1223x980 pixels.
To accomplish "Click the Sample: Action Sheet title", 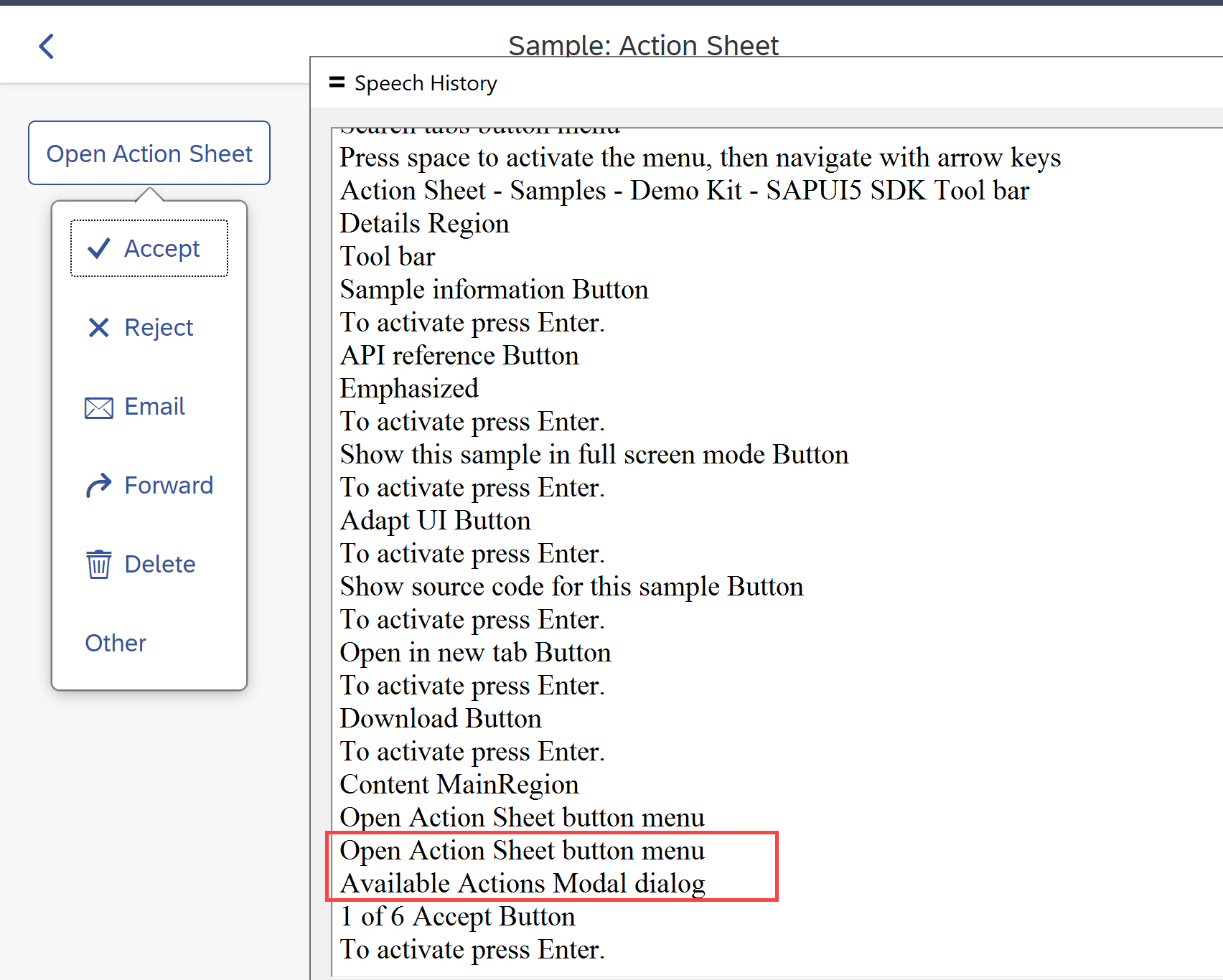I will point(643,44).
